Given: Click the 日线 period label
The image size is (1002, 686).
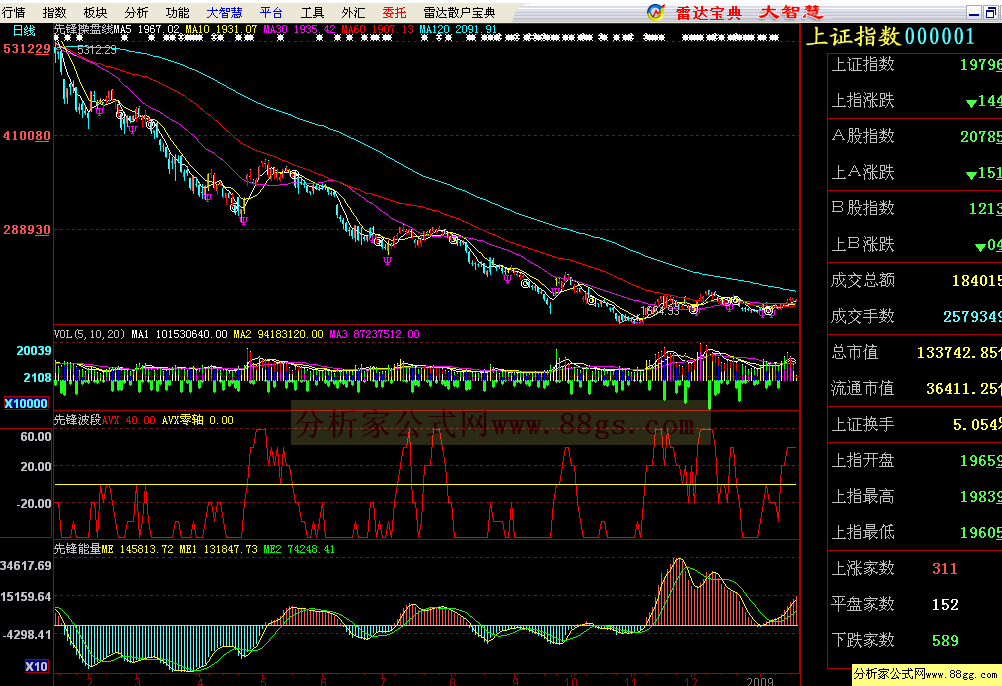Looking at the screenshot, I should tap(24, 30).
